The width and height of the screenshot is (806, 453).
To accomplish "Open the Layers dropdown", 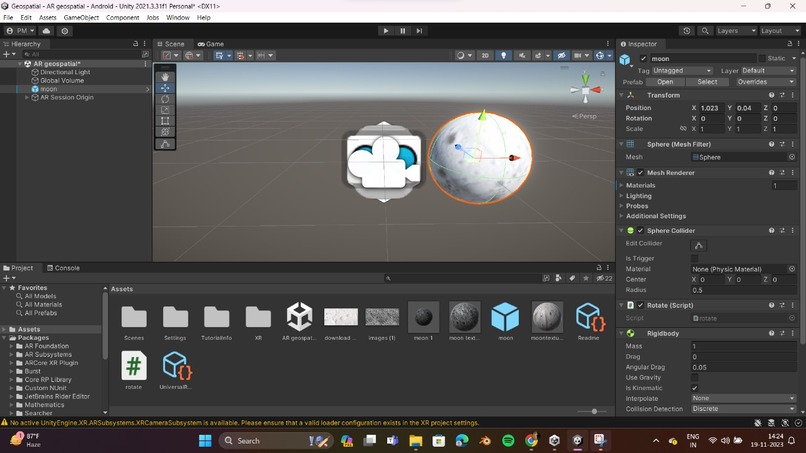I will [736, 31].
